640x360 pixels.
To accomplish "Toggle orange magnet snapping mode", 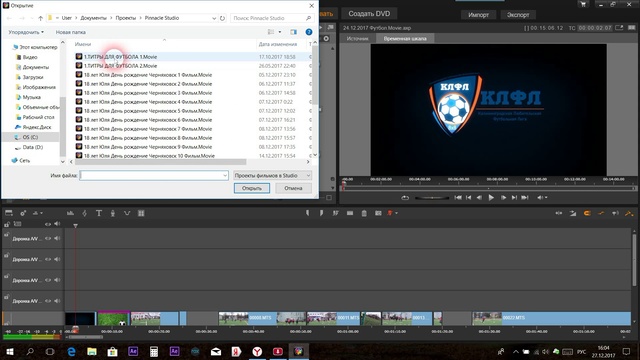I will 587,213.
